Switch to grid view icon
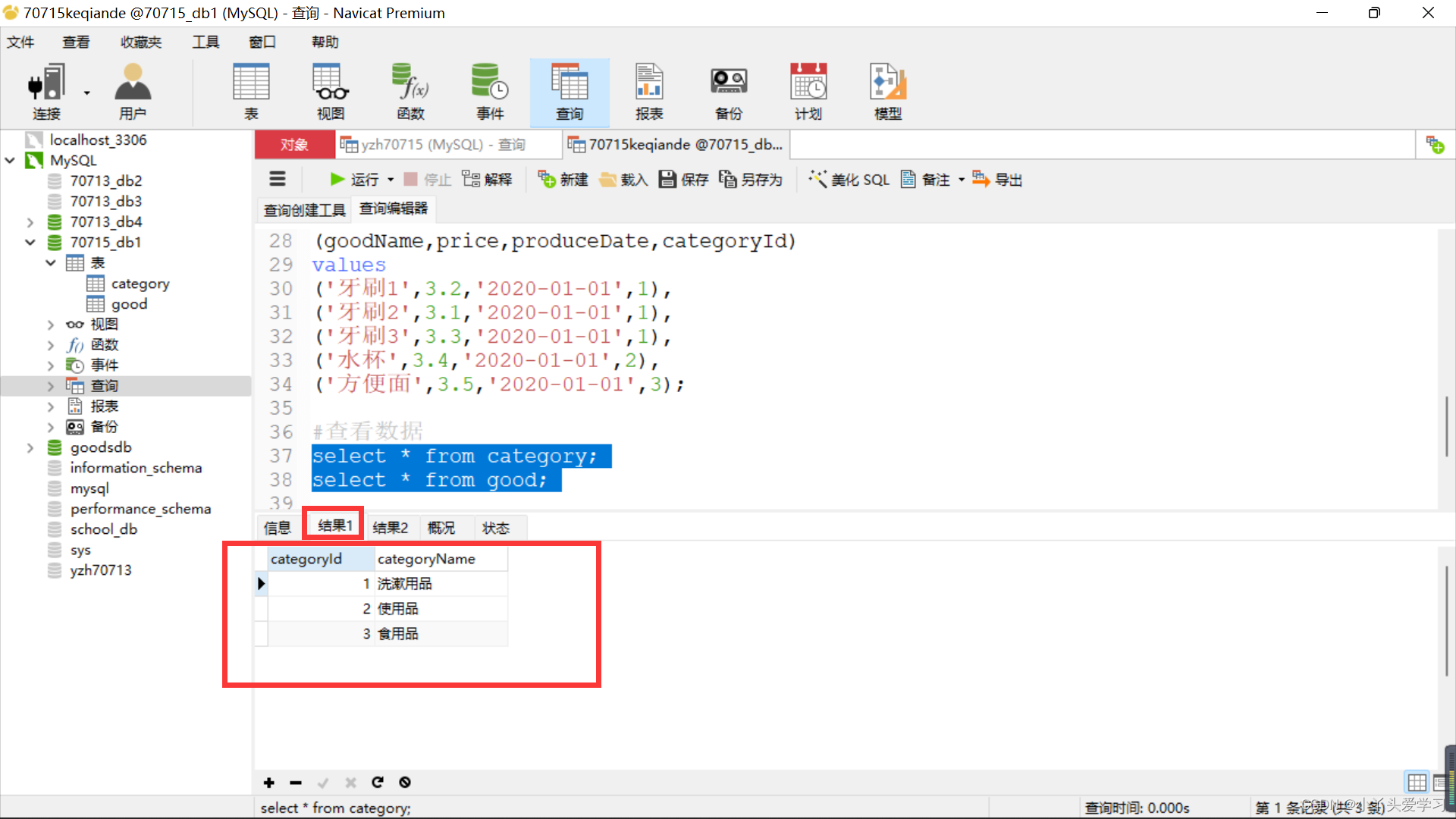1456x819 pixels. (x=1417, y=783)
